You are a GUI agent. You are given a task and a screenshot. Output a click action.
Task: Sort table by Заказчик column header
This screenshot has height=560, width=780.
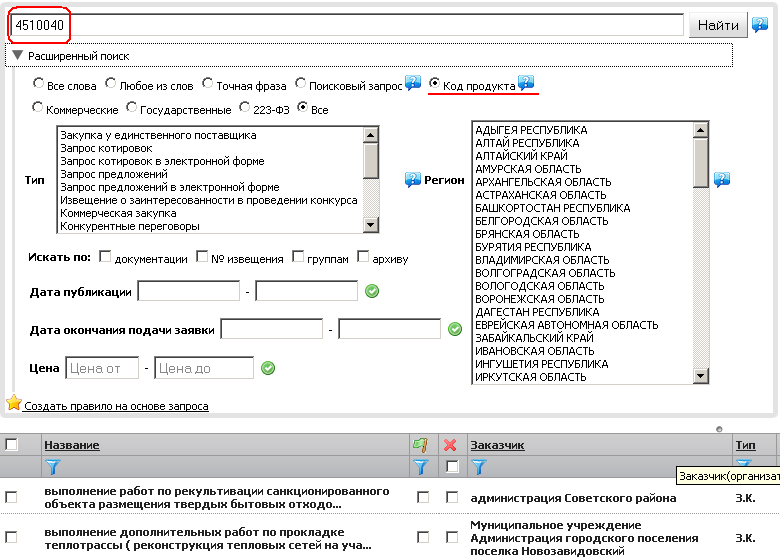click(497, 445)
